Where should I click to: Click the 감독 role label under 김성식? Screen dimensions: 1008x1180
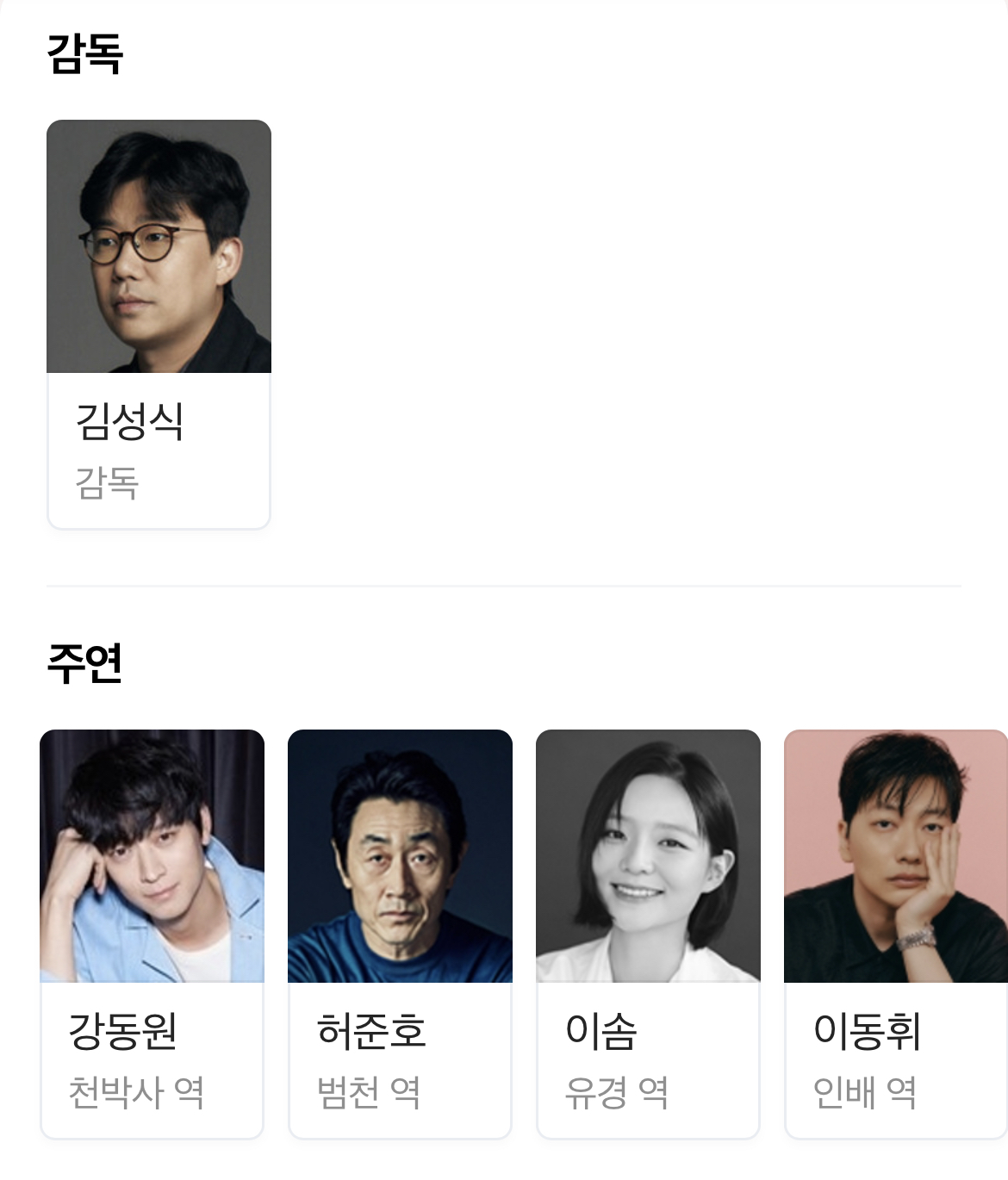(107, 483)
